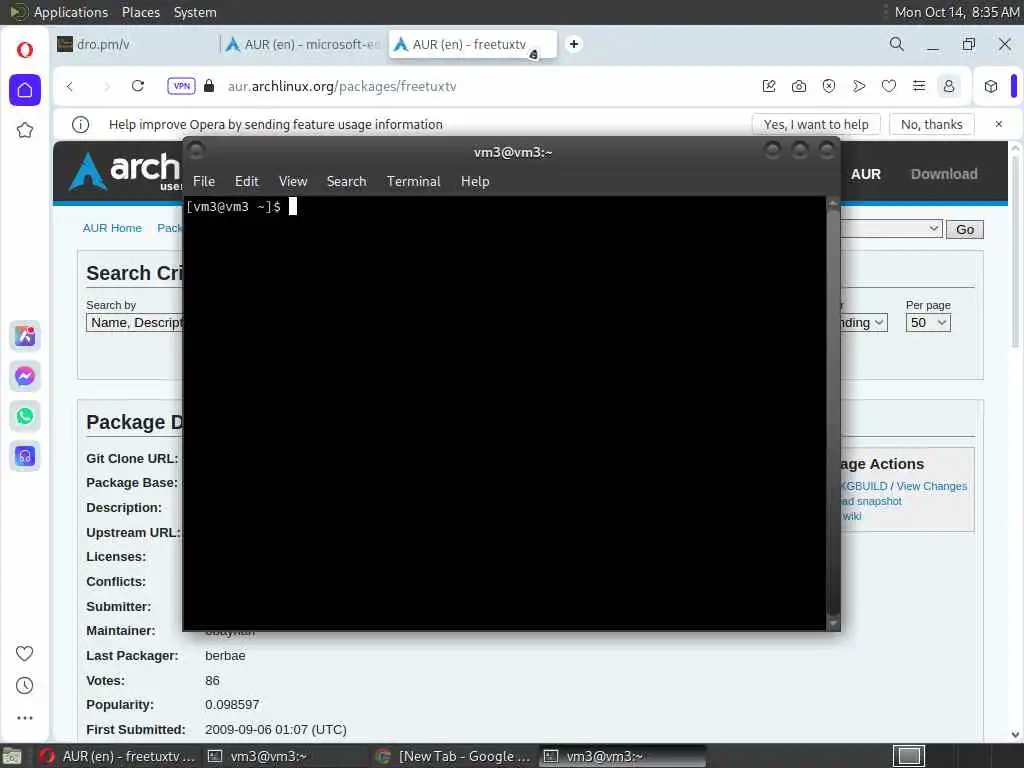This screenshot has height=768, width=1024.
Task: Open WhatsApp in Opera sidebar
Action: pos(25,416)
